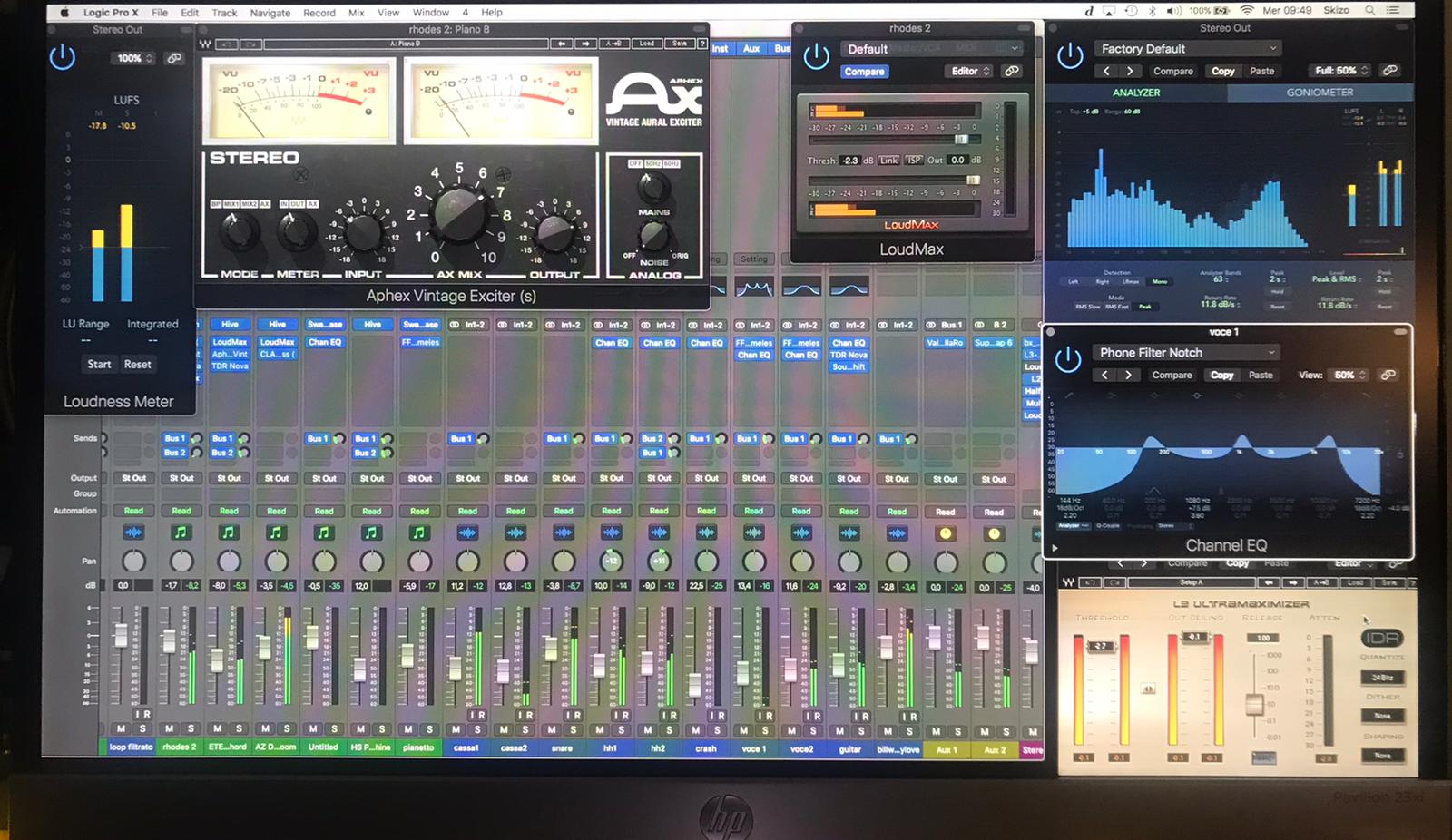The image size is (1452, 840).
Task: Click the LoudMax threshold slider handle
Action: 961,140
